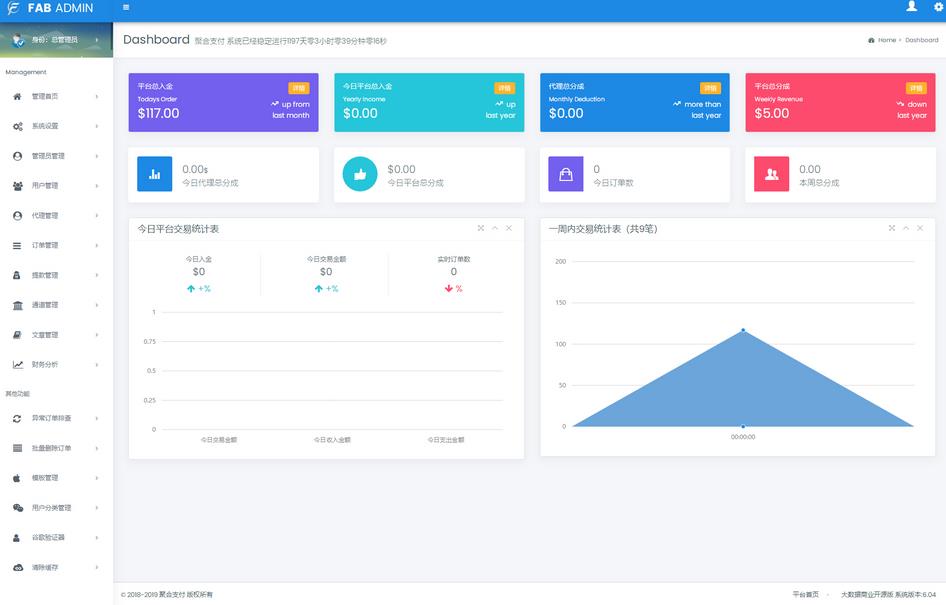The image size is (946, 605).
Task: Collapse the 一周内交易统计表 panel
Action: (x=906, y=228)
